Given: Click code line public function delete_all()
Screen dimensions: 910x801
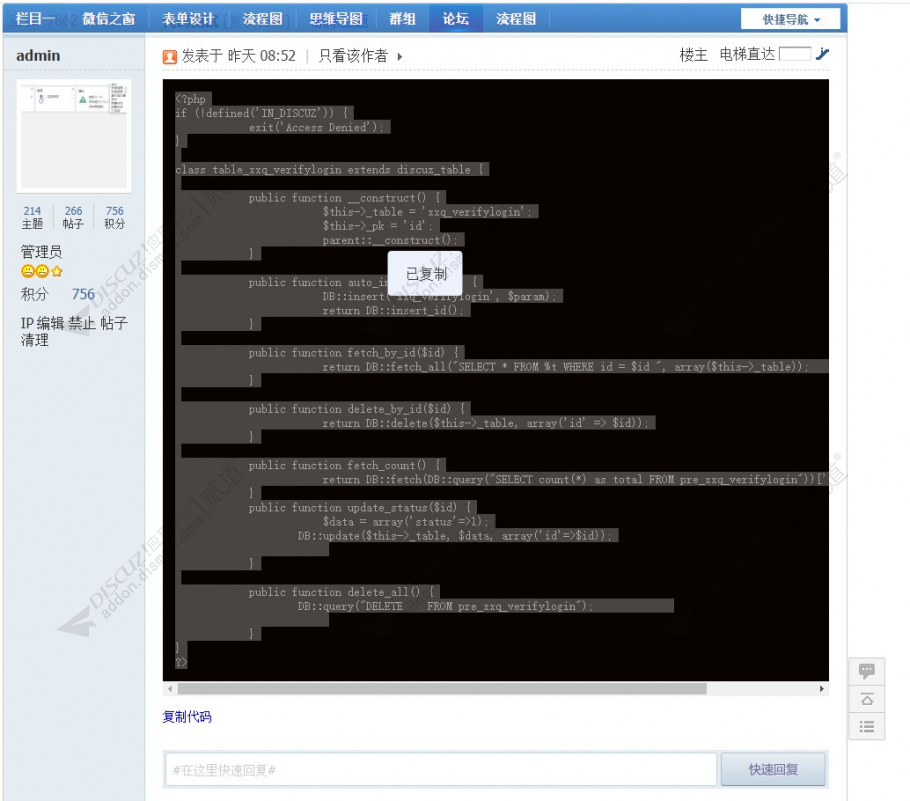Looking at the screenshot, I should (x=344, y=592).
